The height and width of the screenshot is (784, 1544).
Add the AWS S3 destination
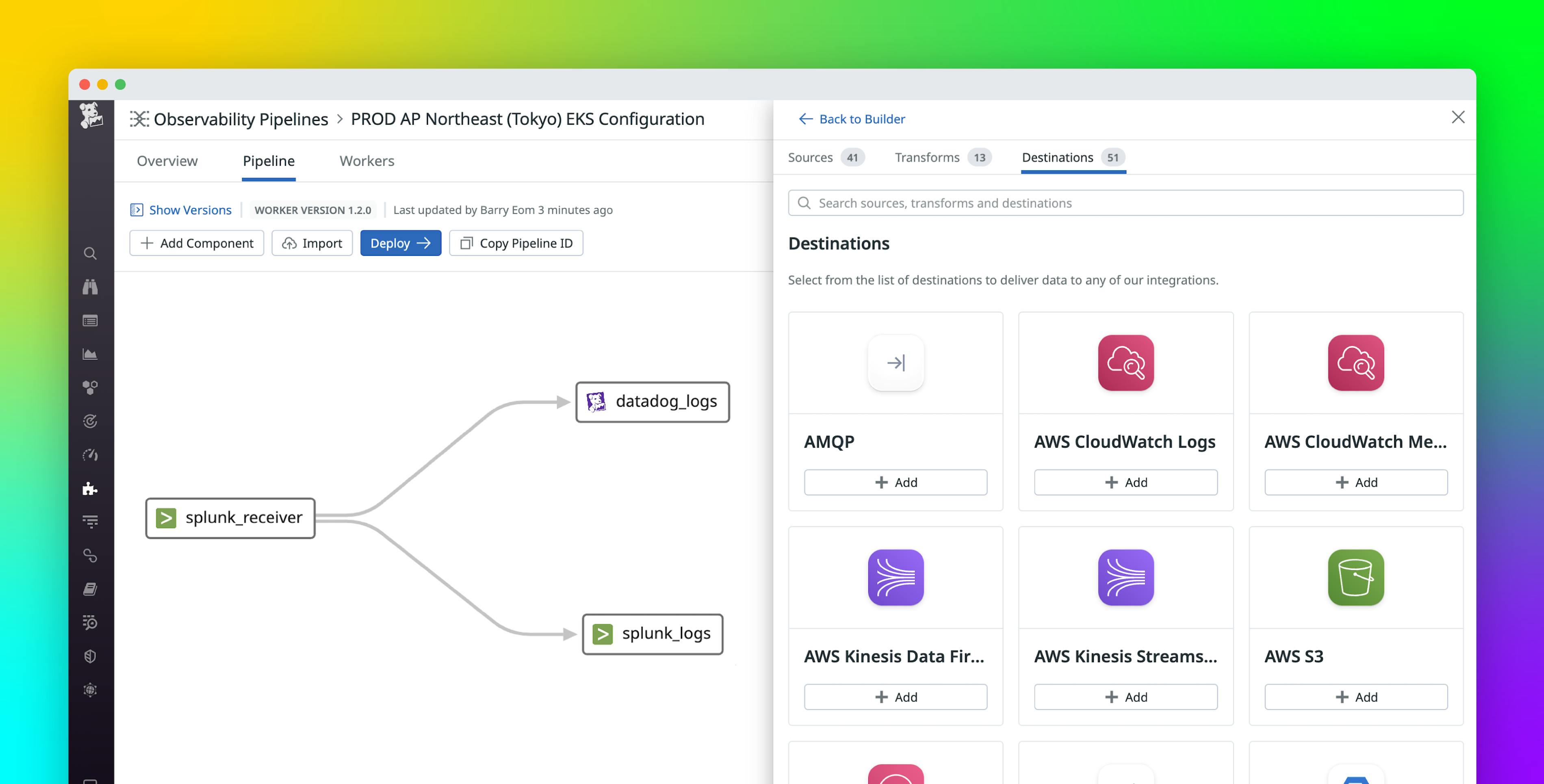tap(1355, 697)
